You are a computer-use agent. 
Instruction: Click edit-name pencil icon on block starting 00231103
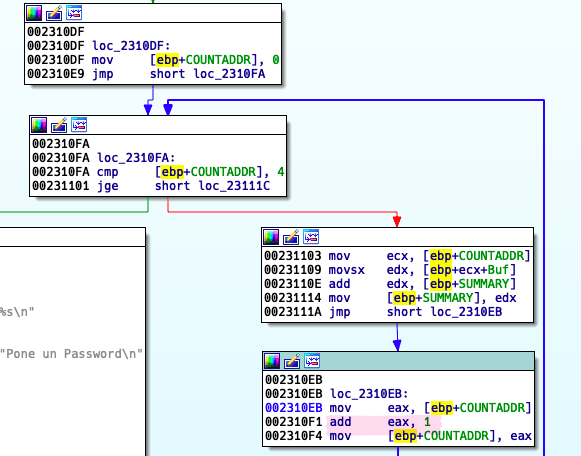pos(291,237)
